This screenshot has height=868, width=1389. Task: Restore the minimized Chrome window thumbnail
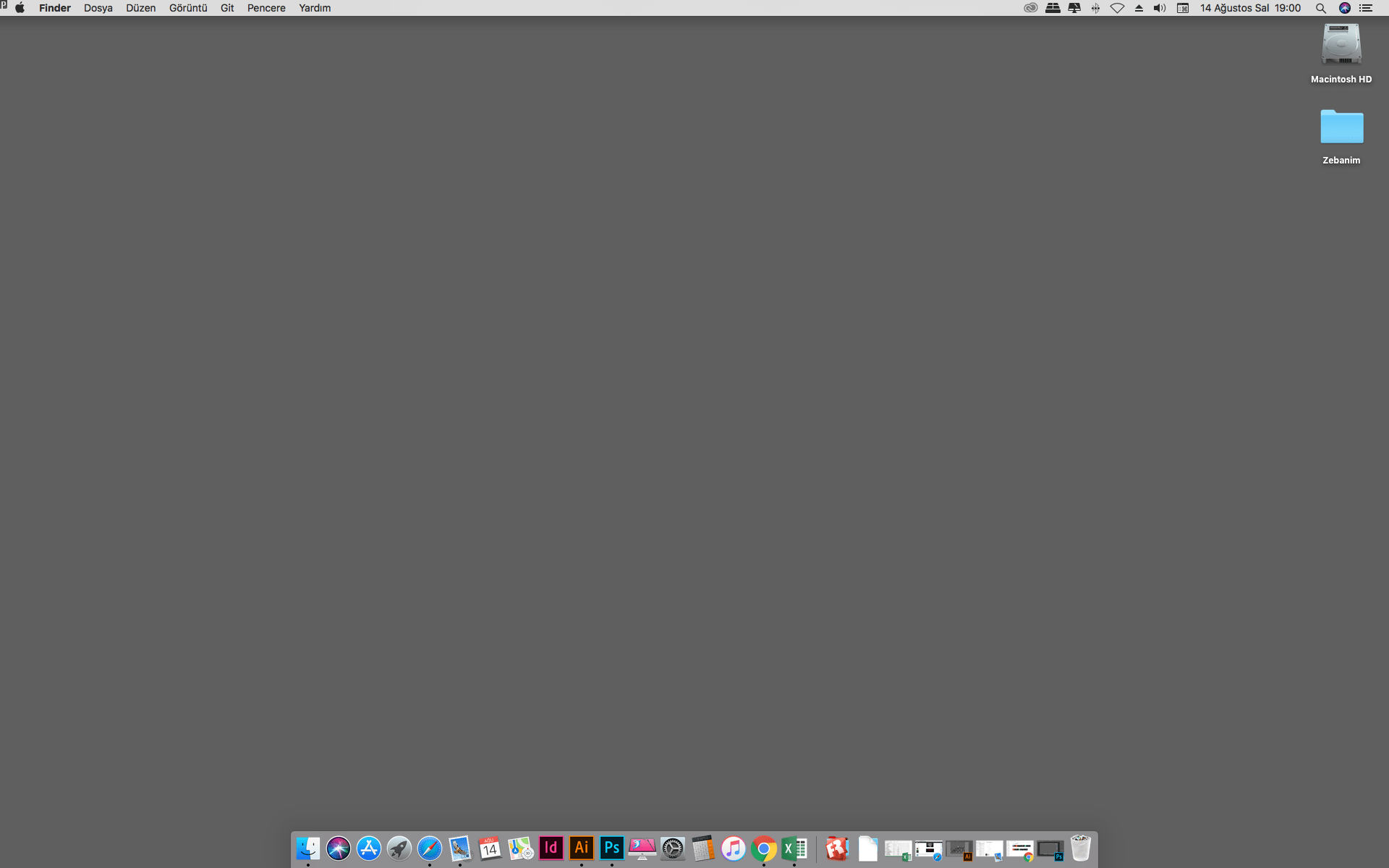pos(1020,850)
